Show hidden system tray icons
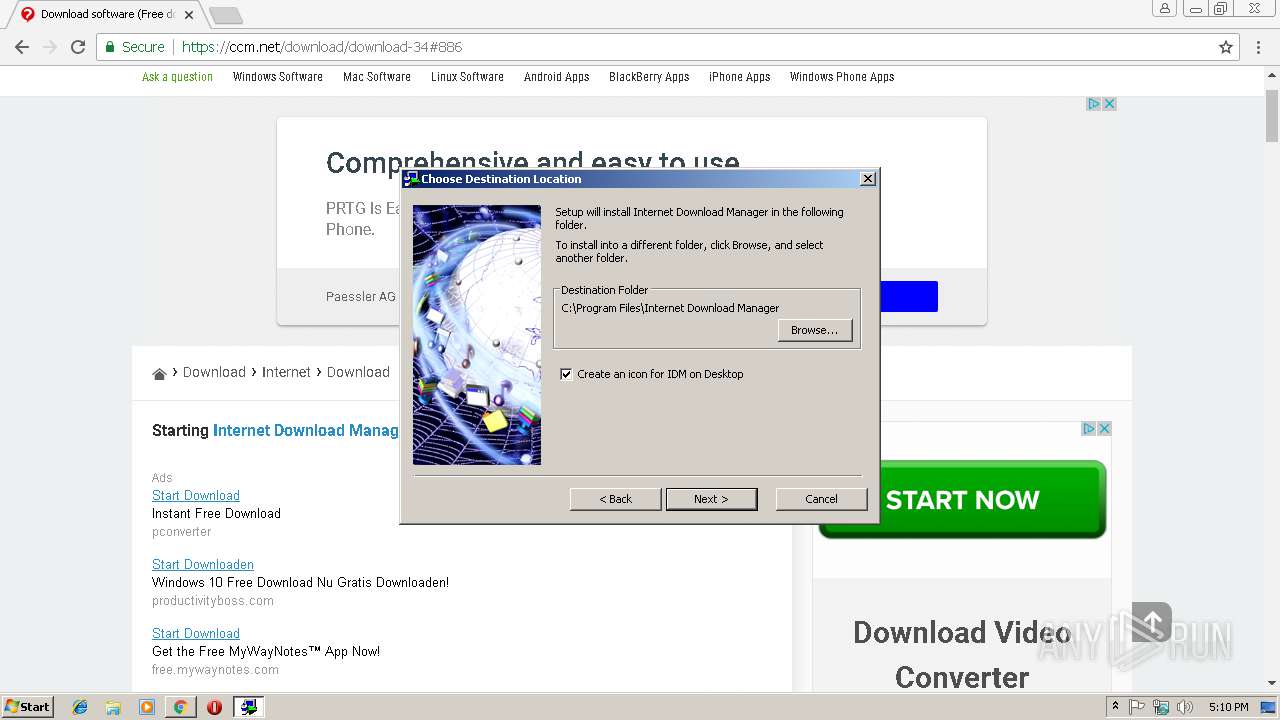 pos(1116,707)
